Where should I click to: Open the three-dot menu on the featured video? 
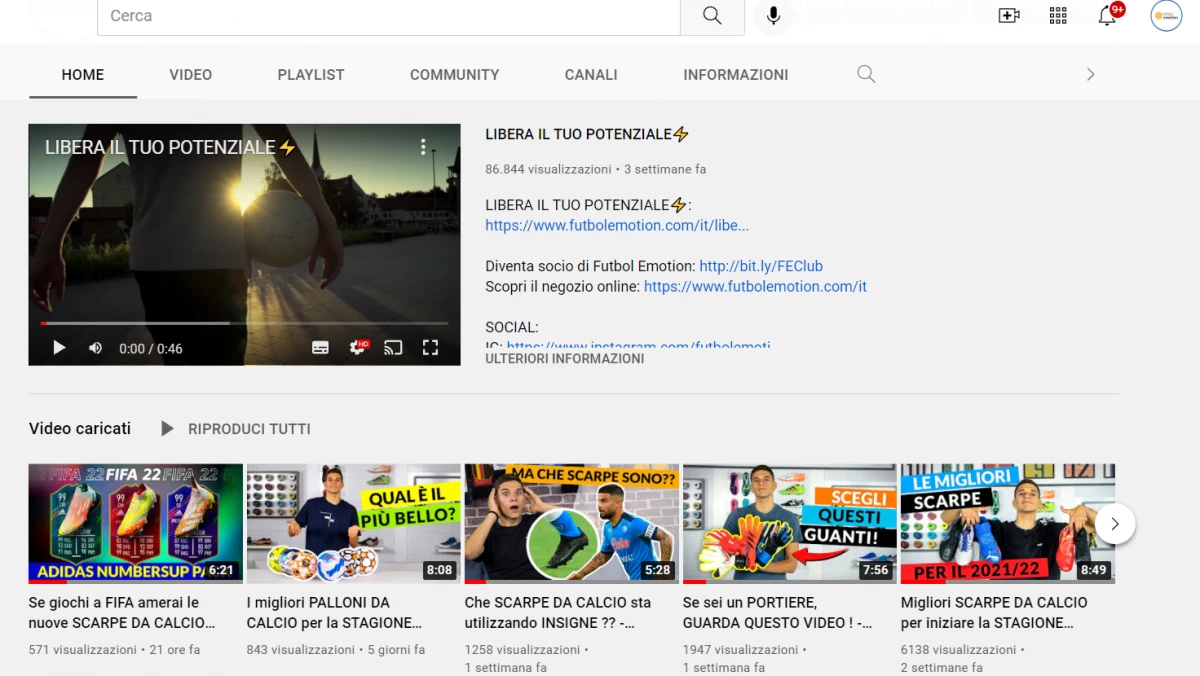(423, 147)
